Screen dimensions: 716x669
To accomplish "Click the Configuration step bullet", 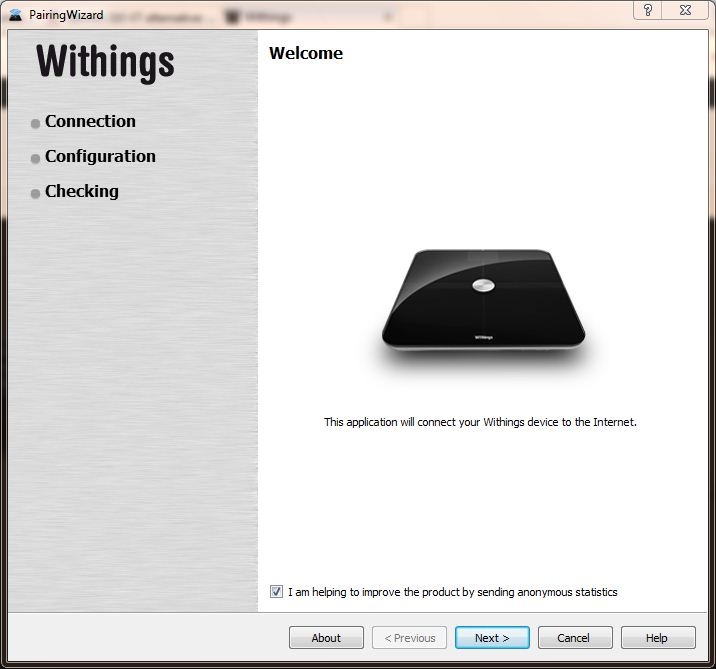I will coord(35,159).
